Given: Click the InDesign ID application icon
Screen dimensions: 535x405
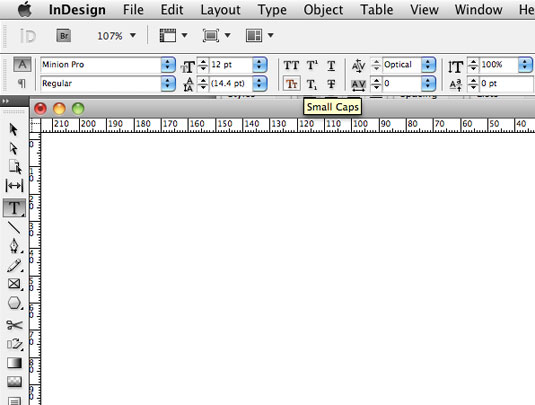Looking at the screenshot, I should [27, 35].
